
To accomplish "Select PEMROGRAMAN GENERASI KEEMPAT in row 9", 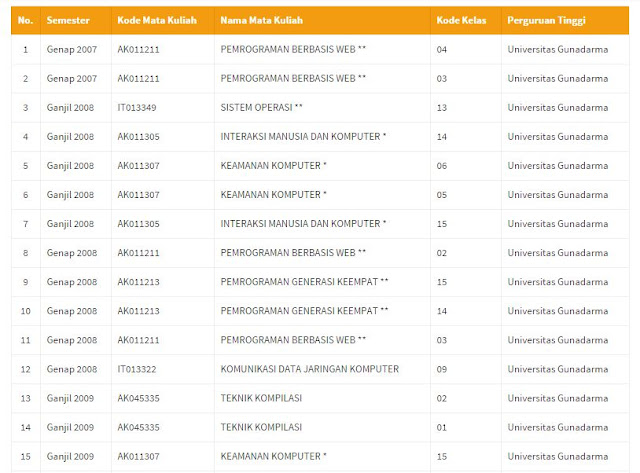I will (x=299, y=282).
